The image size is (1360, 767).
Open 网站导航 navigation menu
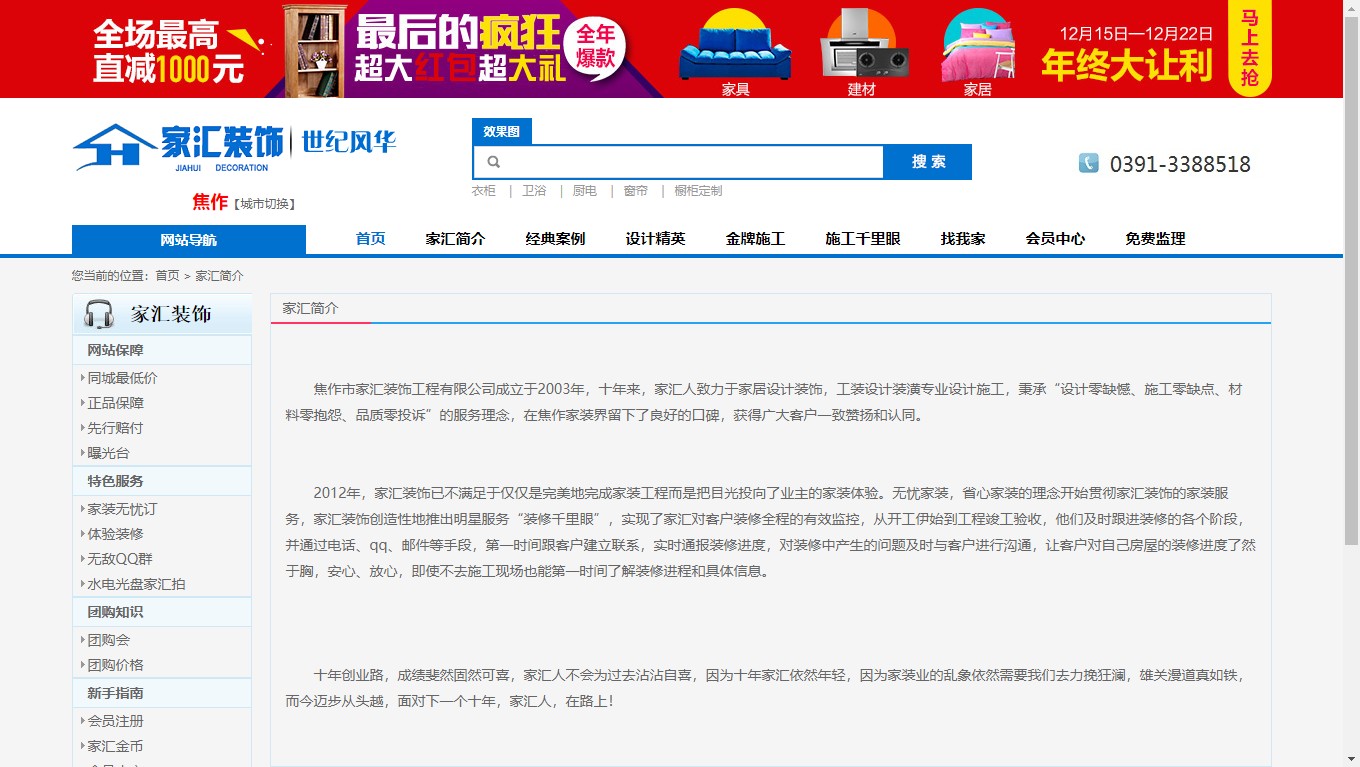188,240
